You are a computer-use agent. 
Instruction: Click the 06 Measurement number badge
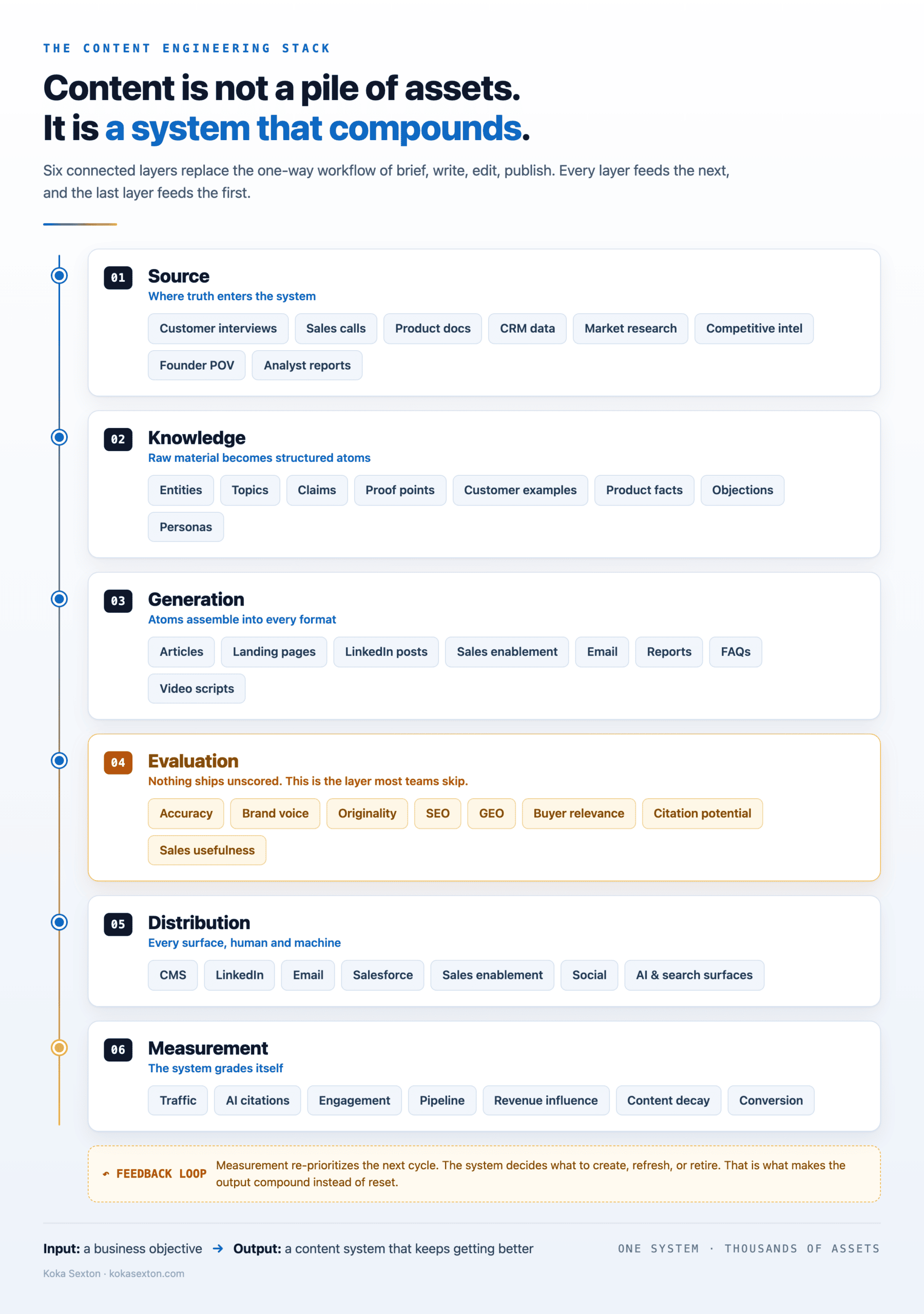click(118, 1050)
